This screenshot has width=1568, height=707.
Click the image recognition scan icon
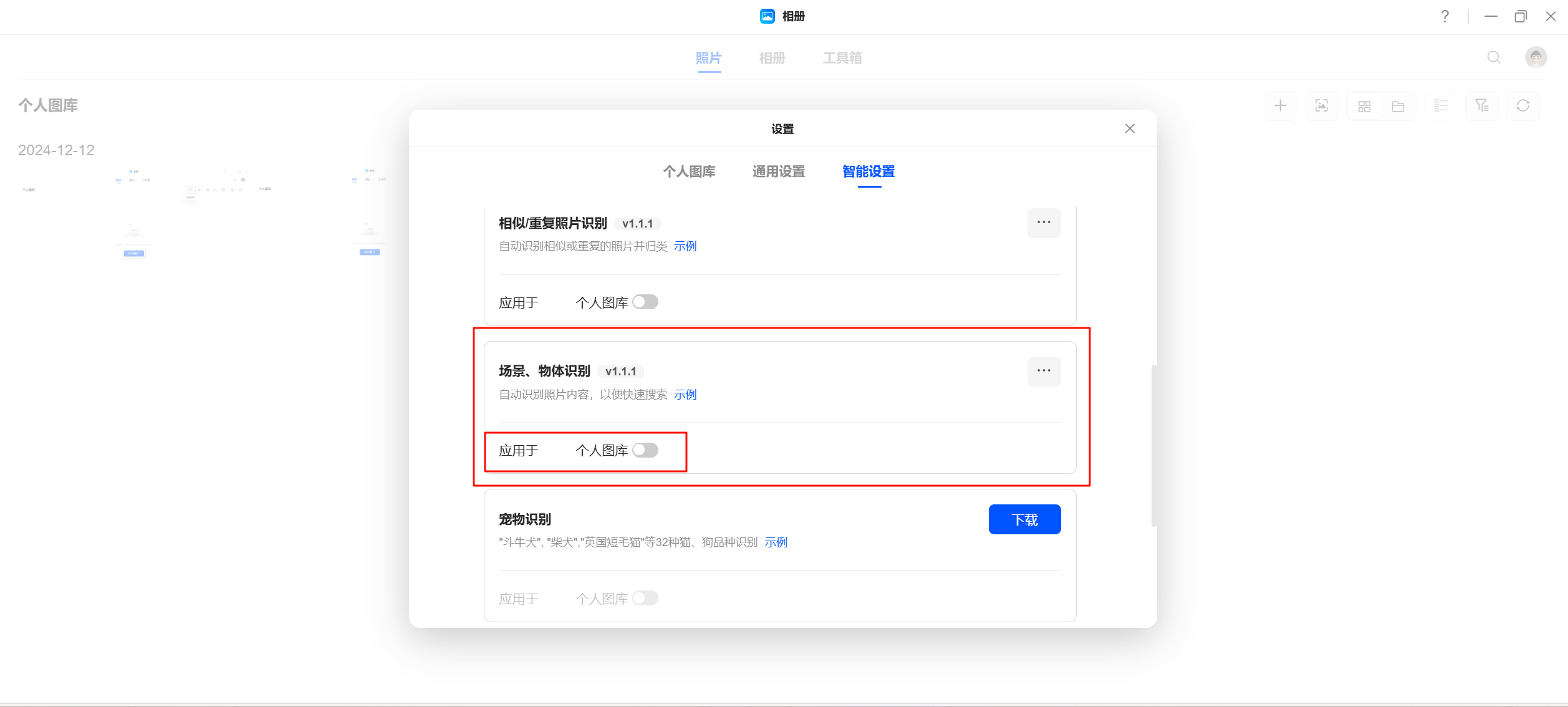click(1322, 106)
